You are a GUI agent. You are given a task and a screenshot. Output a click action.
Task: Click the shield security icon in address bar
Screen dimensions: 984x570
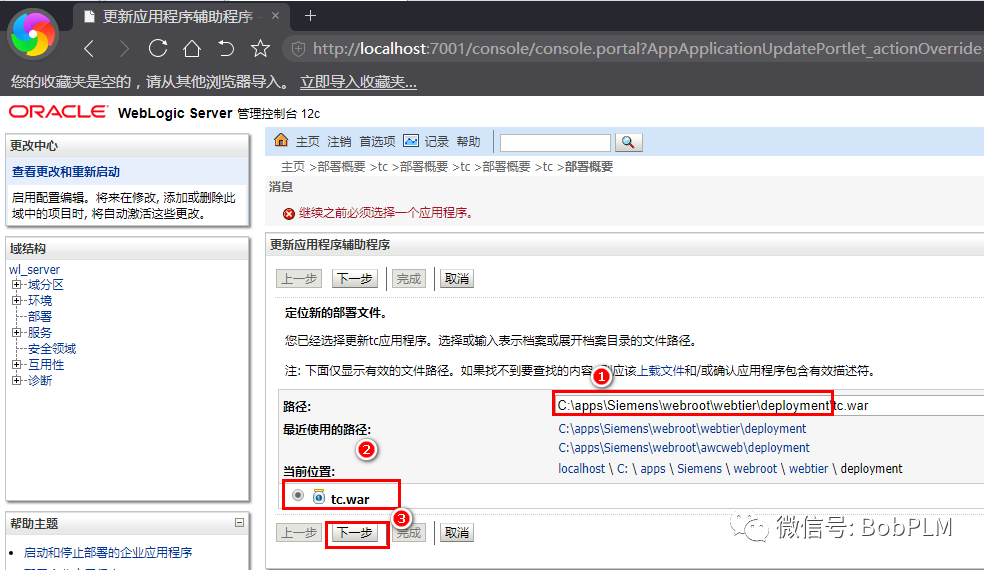pyautogui.click(x=298, y=49)
